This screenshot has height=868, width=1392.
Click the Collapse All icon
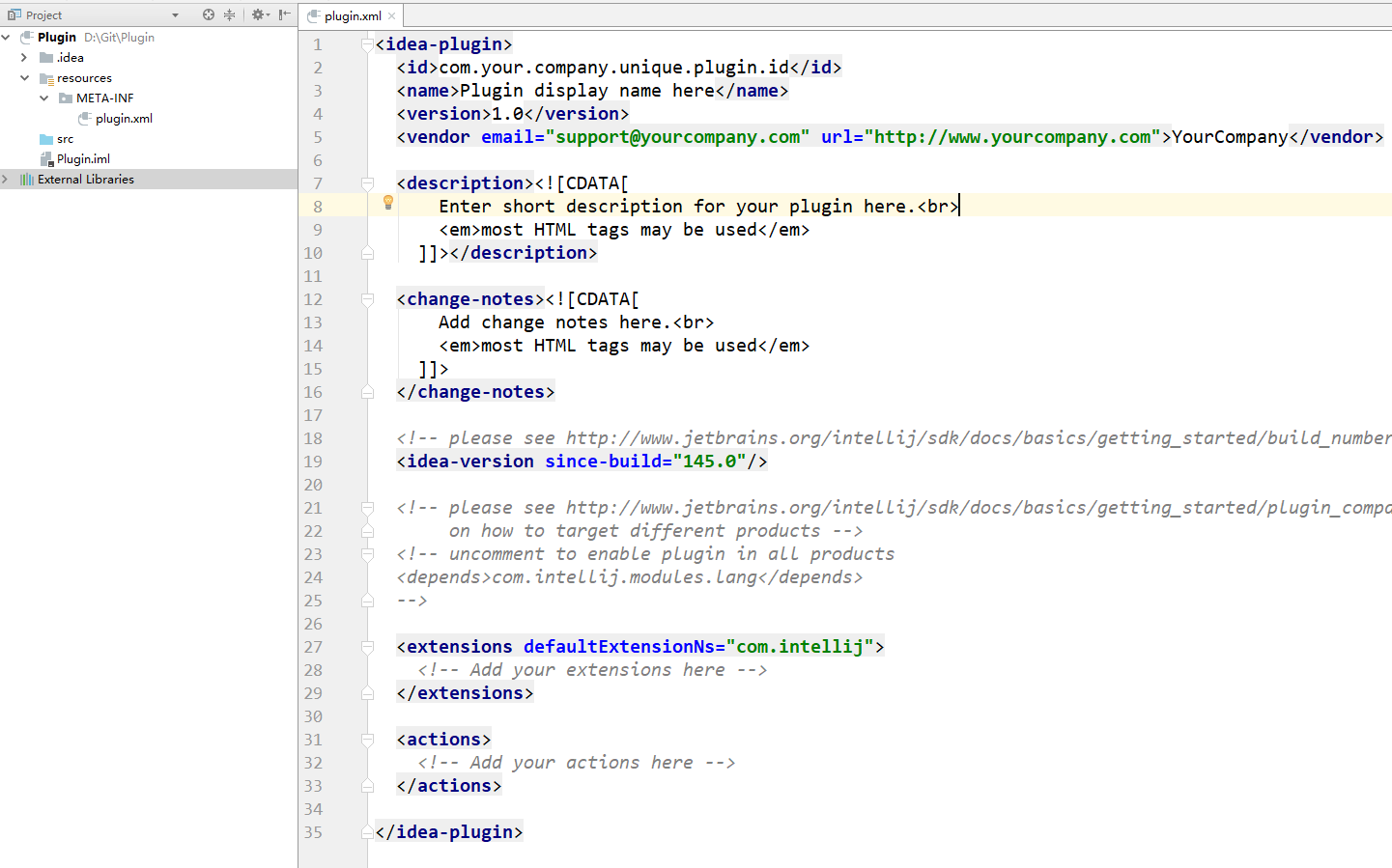click(x=230, y=14)
